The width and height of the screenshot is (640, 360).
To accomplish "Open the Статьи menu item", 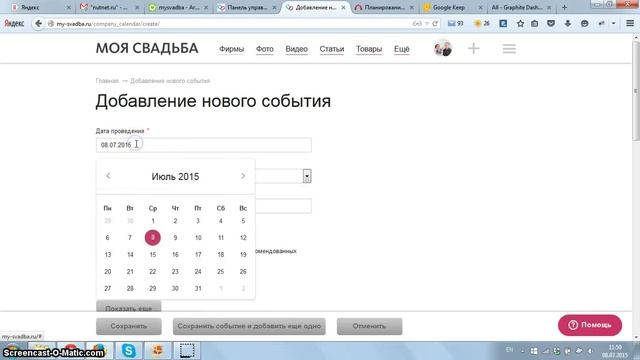I will (x=331, y=49).
